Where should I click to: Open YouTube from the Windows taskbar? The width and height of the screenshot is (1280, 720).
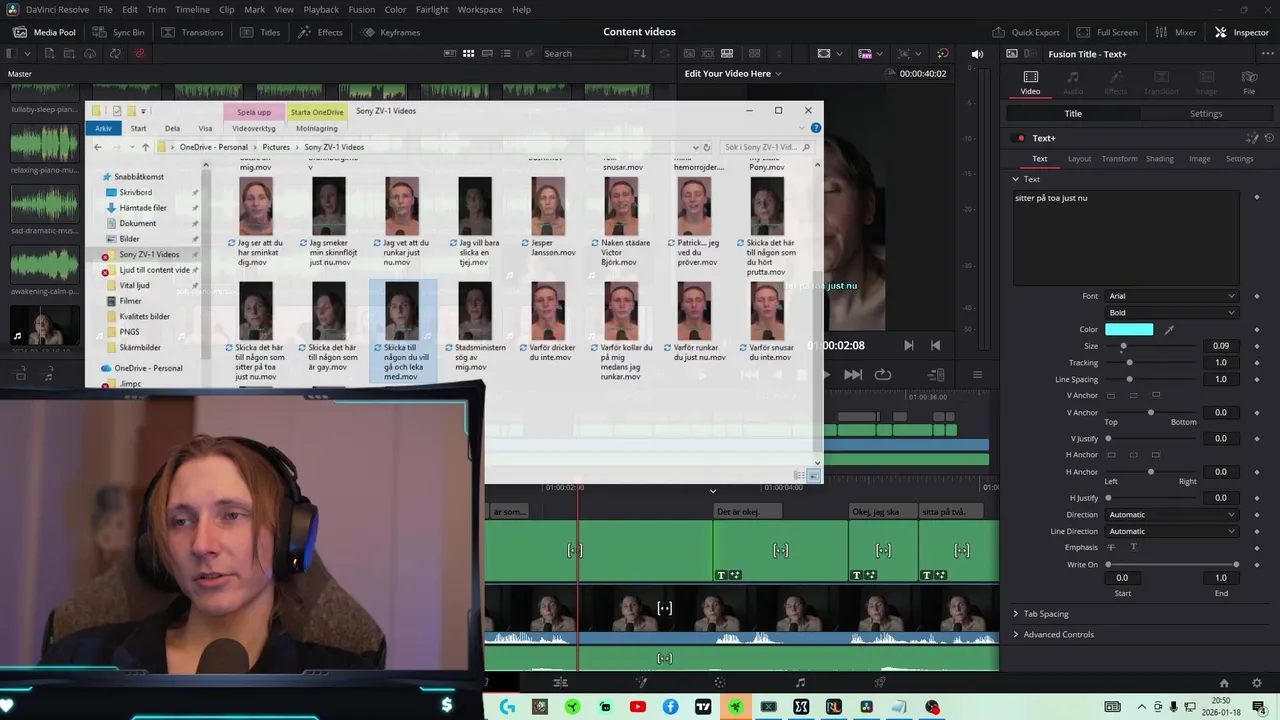click(x=638, y=707)
